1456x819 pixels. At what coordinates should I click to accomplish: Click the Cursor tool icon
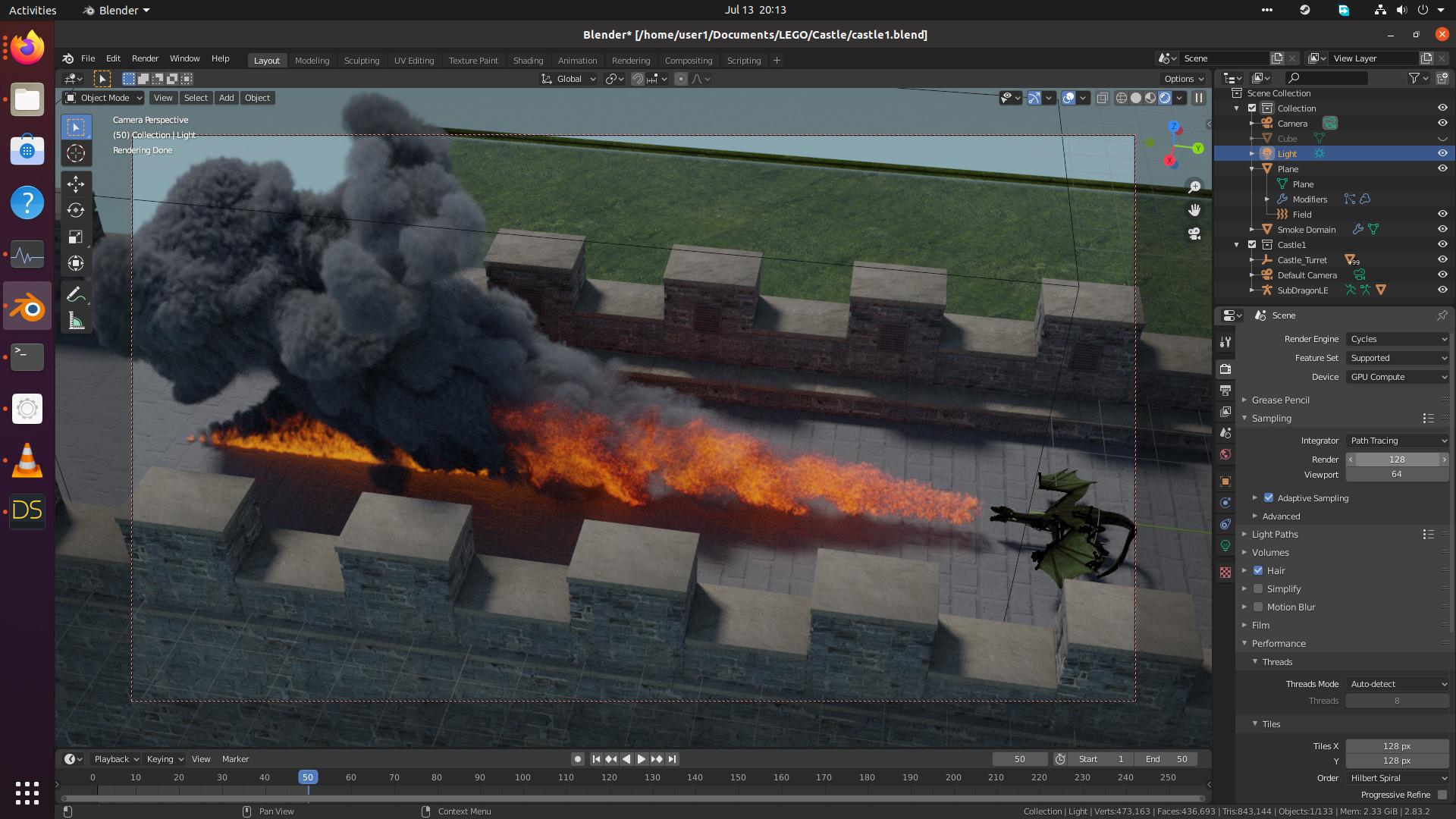coord(76,153)
